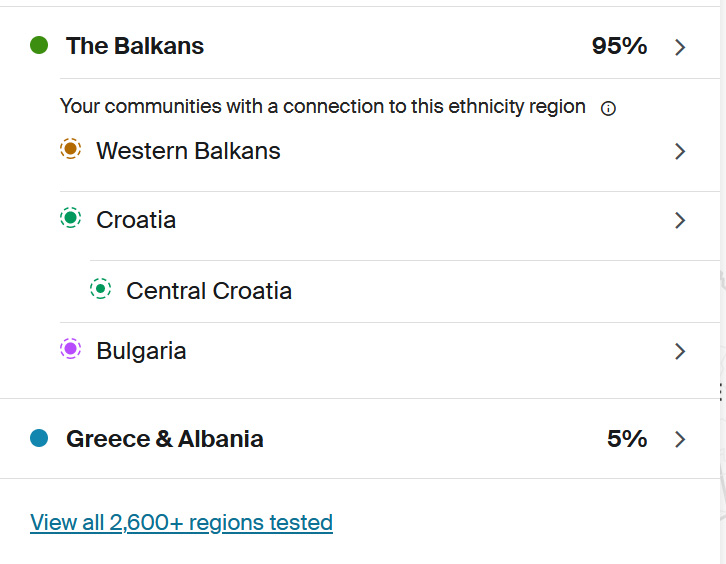This screenshot has width=726, height=564.
Task: Click the Western Balkans orange community icon
Action: point(70,150)
